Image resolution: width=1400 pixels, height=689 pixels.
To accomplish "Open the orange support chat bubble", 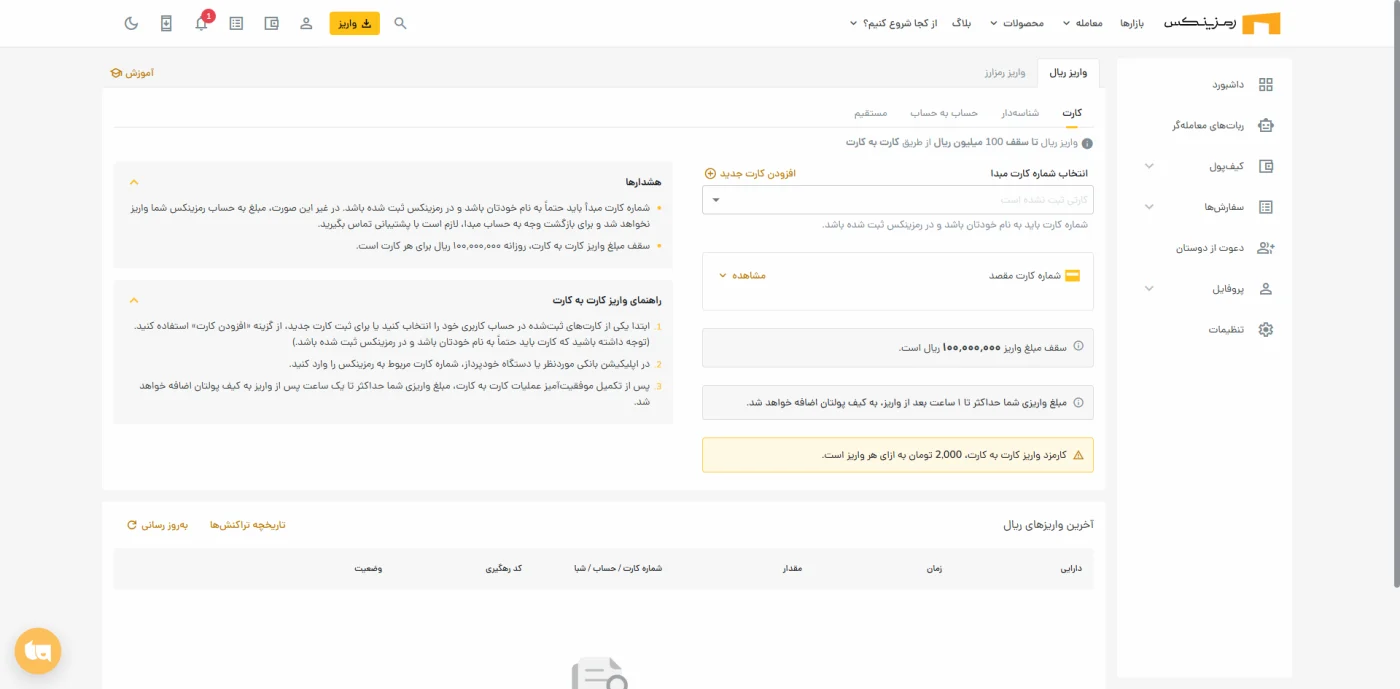I will tap(38, 651).
